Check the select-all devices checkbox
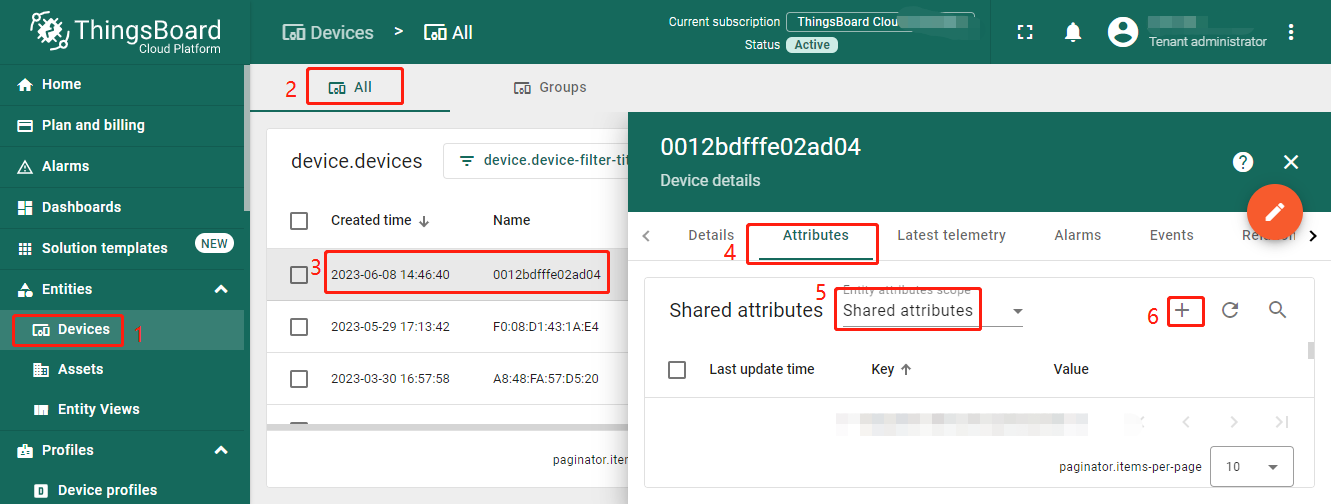The image size is (1331, 504). [299, 221]
